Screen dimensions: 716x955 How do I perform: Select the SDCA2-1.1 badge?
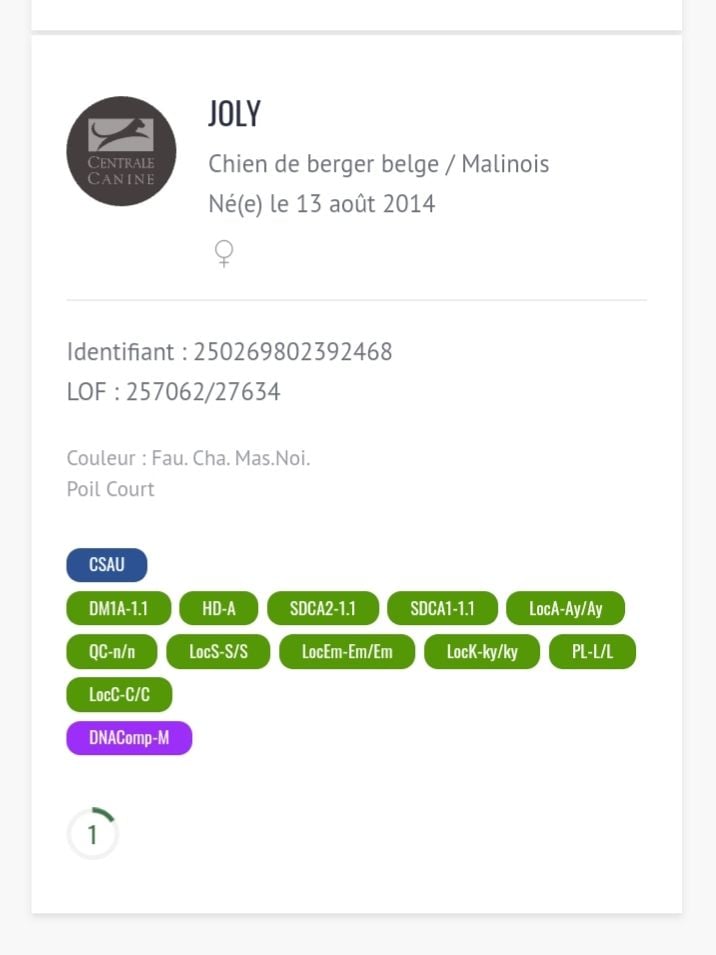[323, 608]
